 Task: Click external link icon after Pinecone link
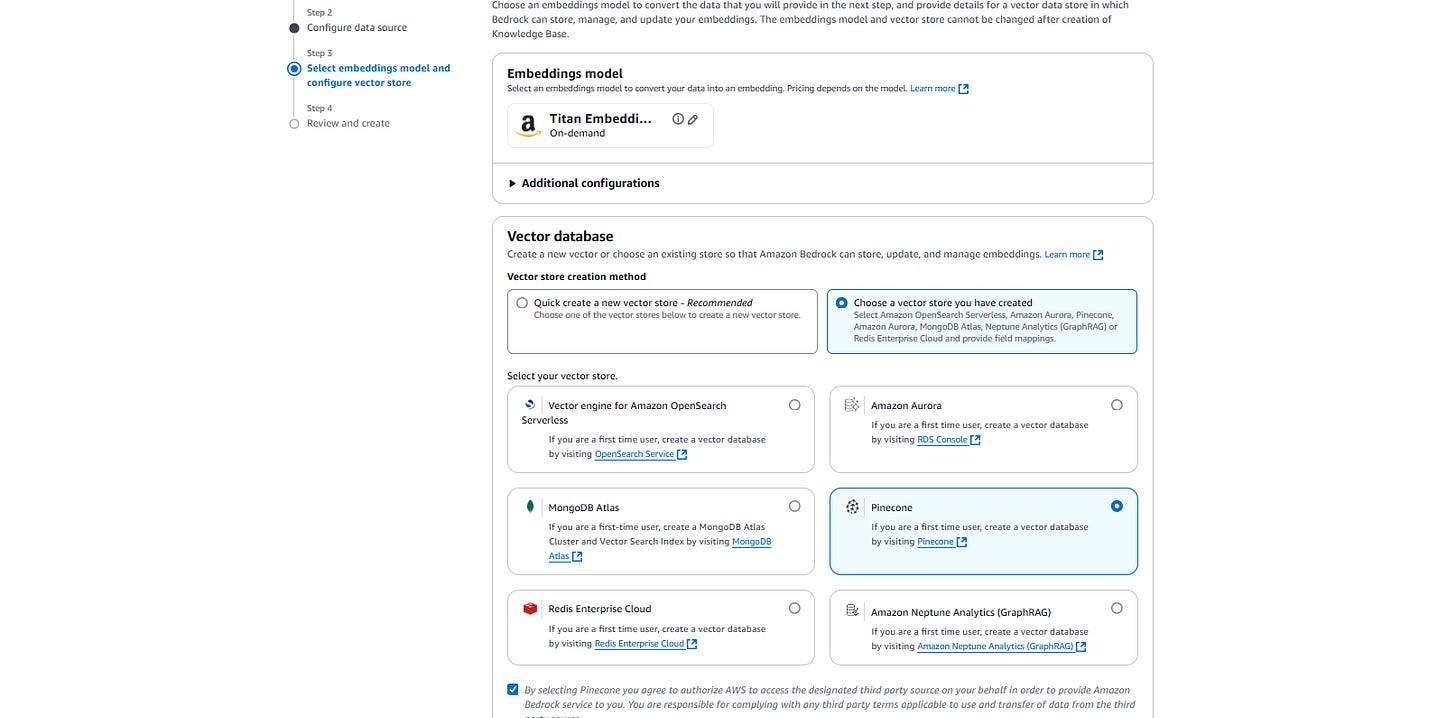point(962,542)
